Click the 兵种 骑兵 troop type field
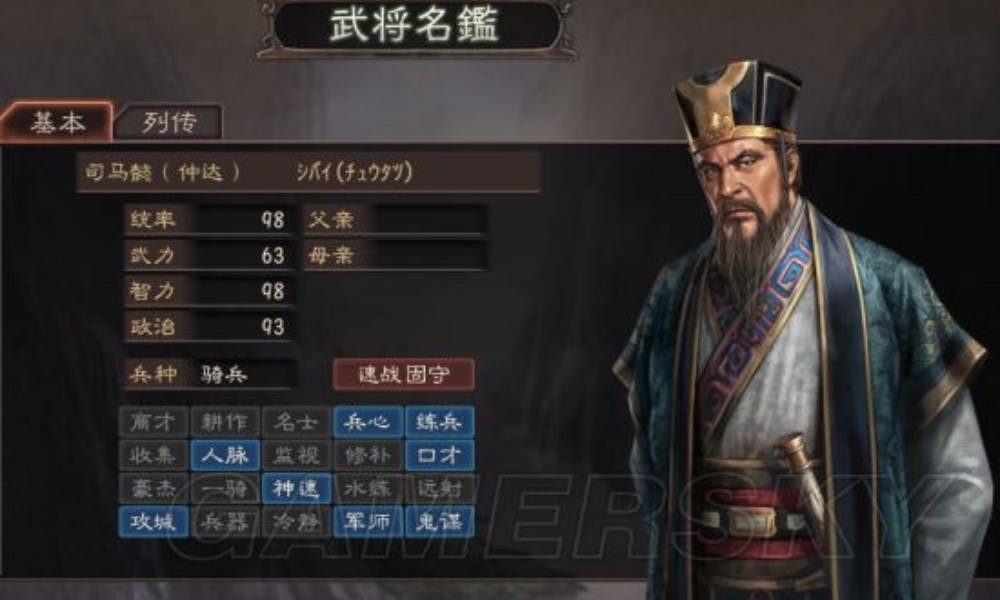The width and height of the screenshot is (1000, 600). (x=209, y=374)
